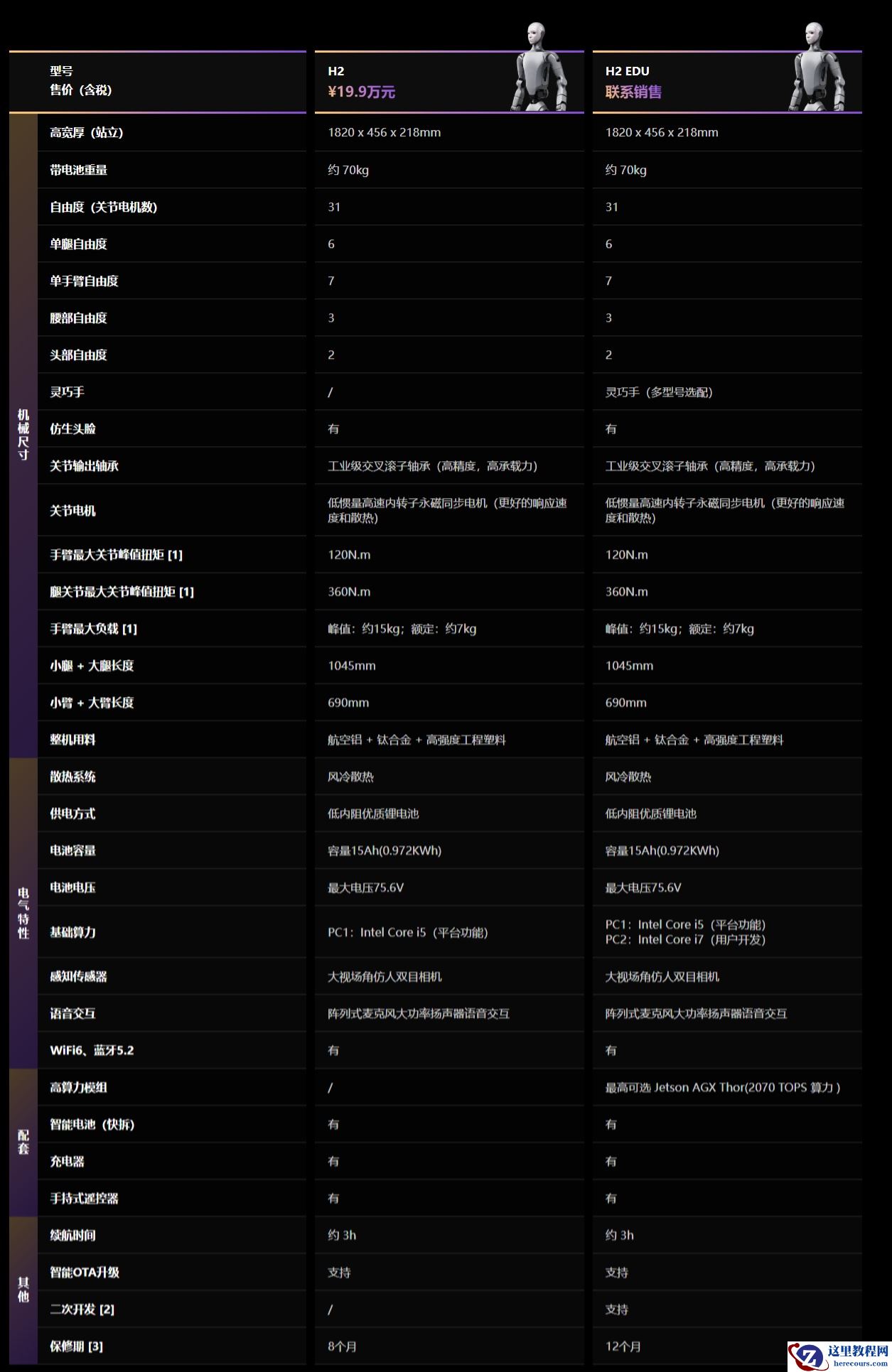Click the 续航时间 row label
The height and width of the screenshot is (1372, 892).
[72, 1235]
